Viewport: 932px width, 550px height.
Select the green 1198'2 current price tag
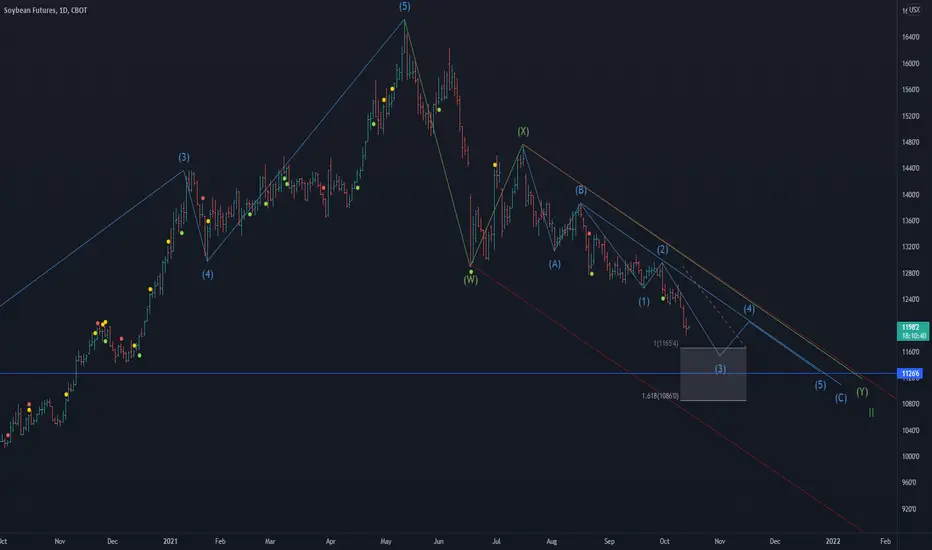(x=912, y=331)
